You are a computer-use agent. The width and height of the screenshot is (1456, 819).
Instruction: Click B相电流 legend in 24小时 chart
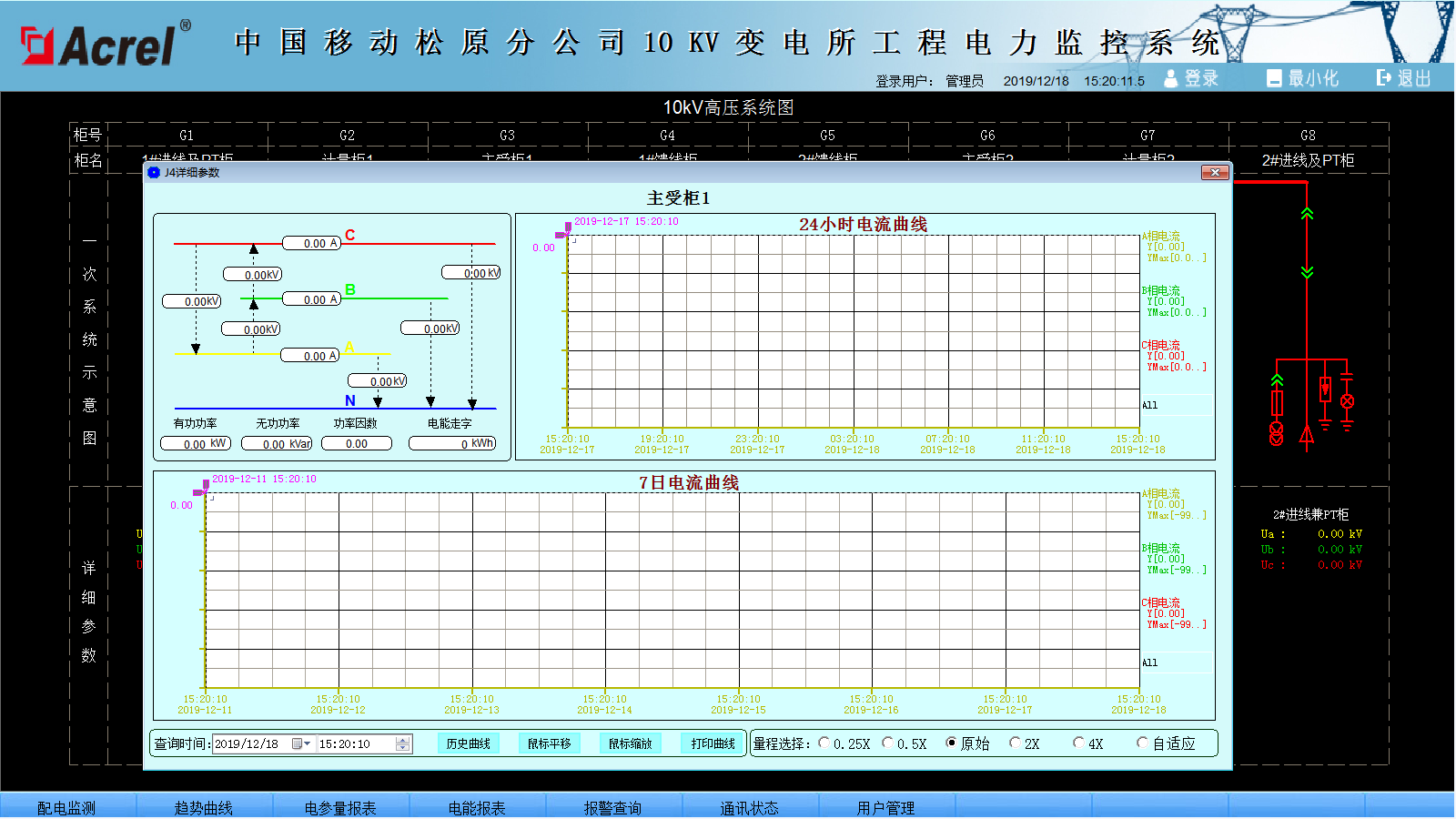(x=1161, y=291)
